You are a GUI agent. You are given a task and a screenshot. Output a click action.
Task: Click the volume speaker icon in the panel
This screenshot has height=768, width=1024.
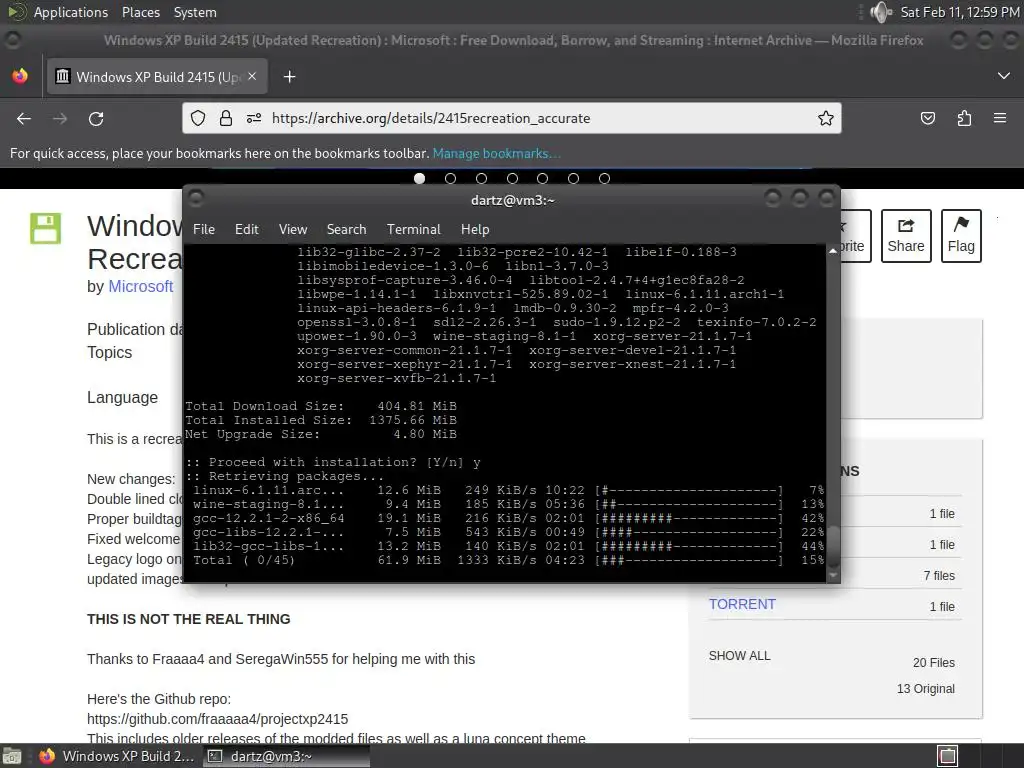click(x=881, y=12)
